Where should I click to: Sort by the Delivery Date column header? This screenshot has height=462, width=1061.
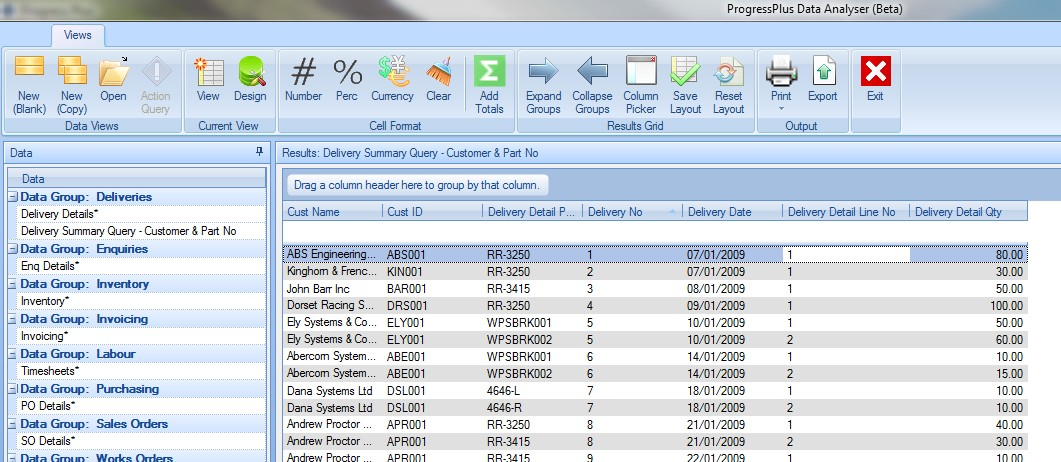click(x=720, y=212)
